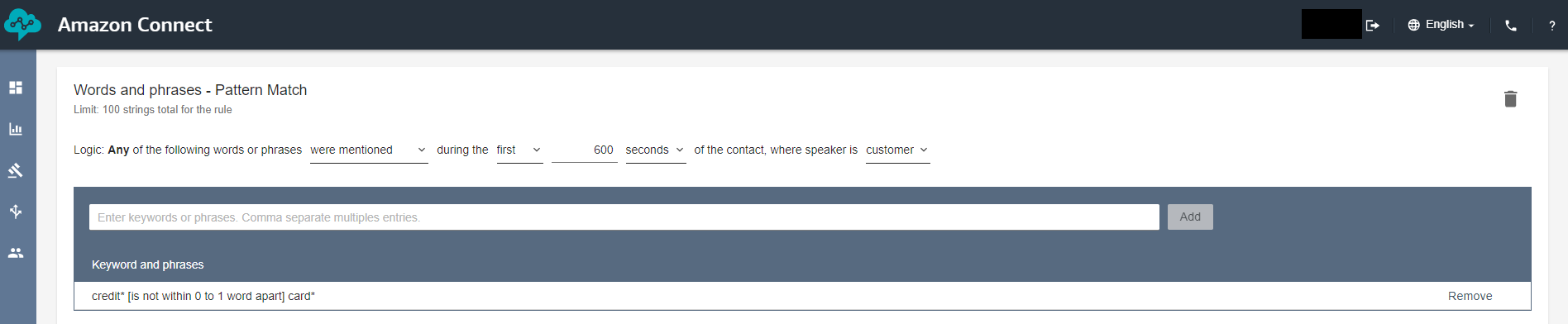
Task: Expand the 'first' position dropdown
Action: [519, 150]
